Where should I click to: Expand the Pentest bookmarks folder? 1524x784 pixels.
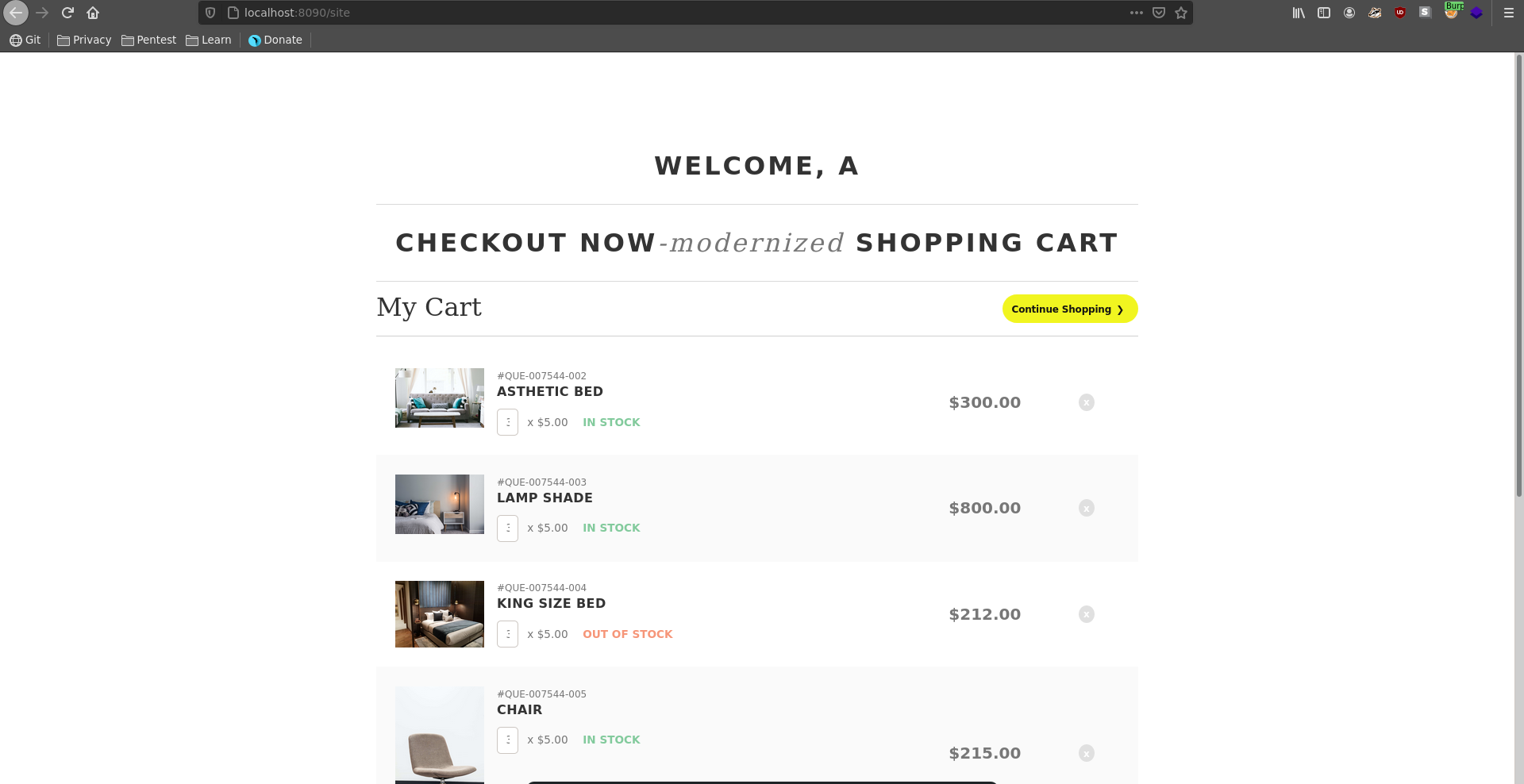tap(149, 40)
